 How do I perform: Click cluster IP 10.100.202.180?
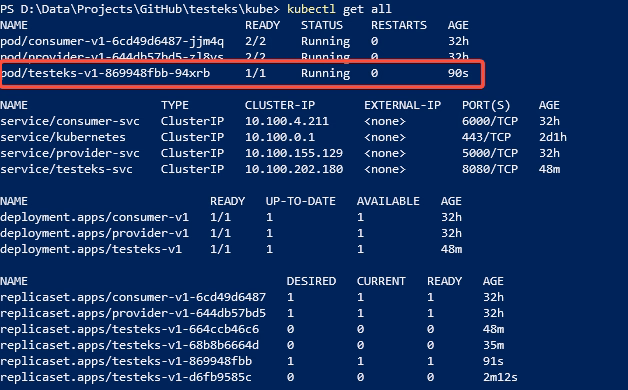[294, 169]
